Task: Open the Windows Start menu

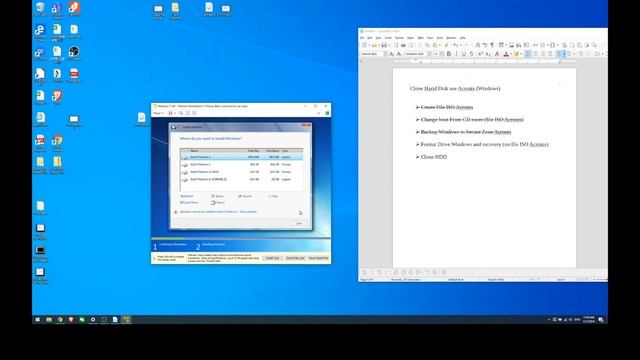Action: click(x=38, y=320)
